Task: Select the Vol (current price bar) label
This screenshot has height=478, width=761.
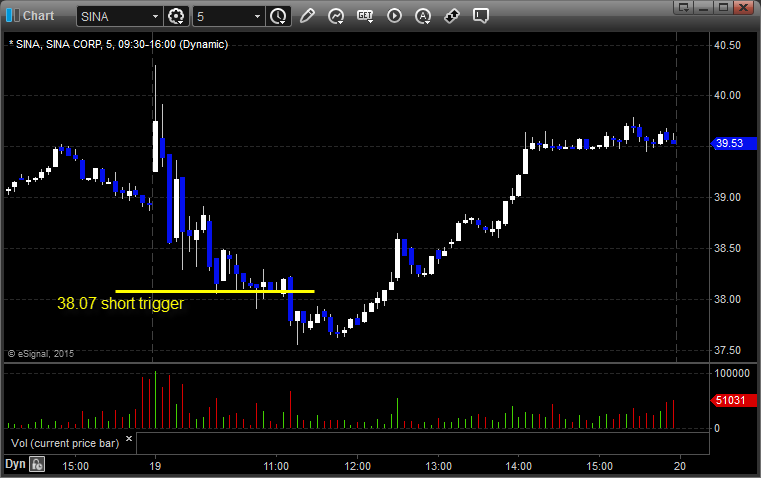Action: (x=65, y=443)
